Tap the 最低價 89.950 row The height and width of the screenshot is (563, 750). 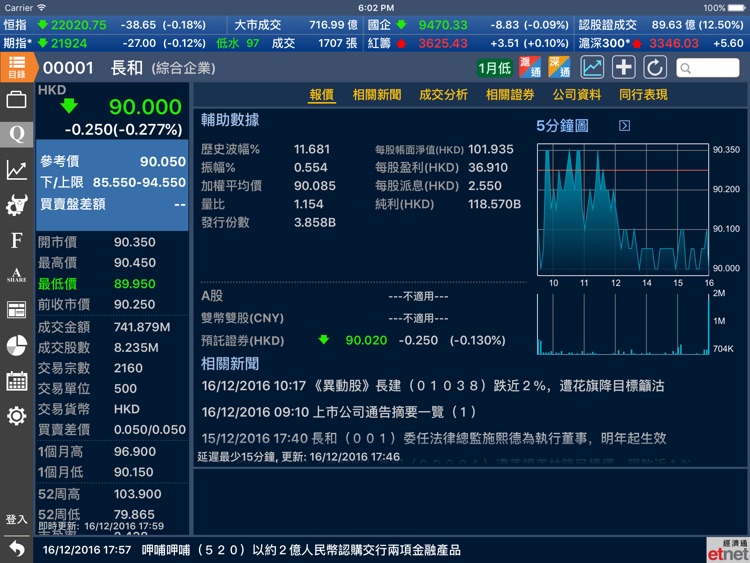(112, 284)
